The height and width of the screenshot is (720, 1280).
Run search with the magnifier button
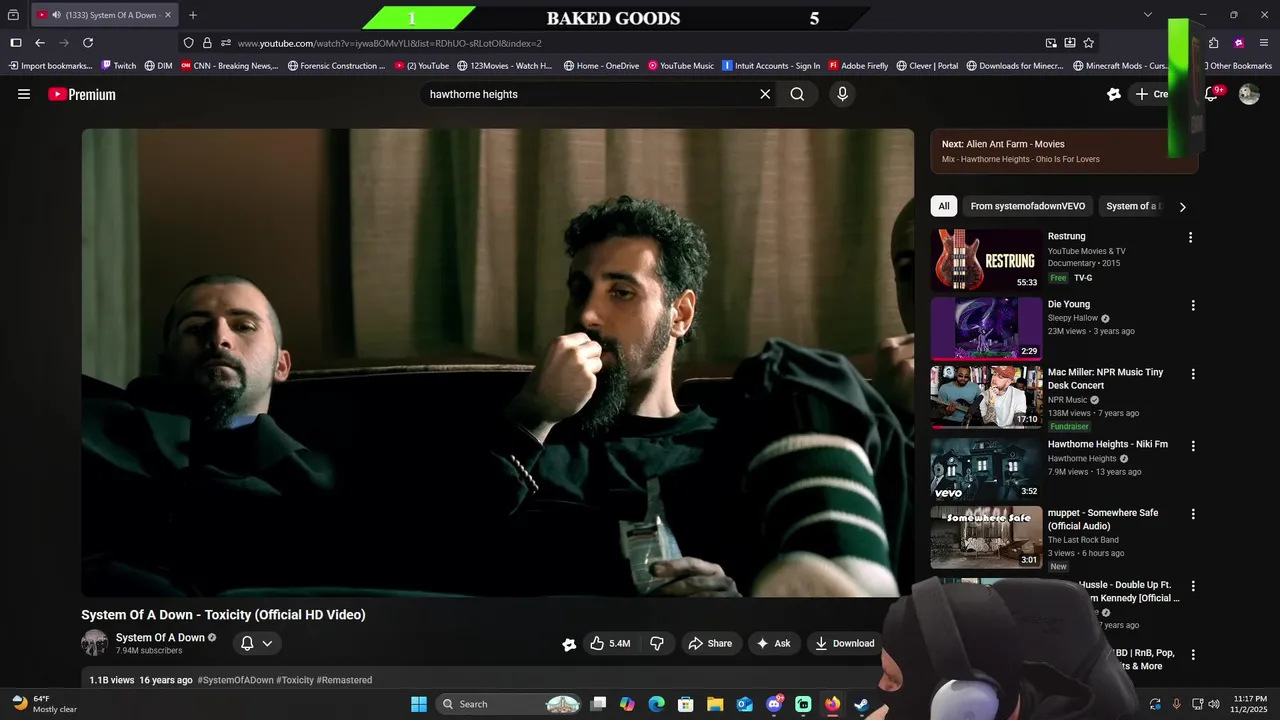(797, 94)
